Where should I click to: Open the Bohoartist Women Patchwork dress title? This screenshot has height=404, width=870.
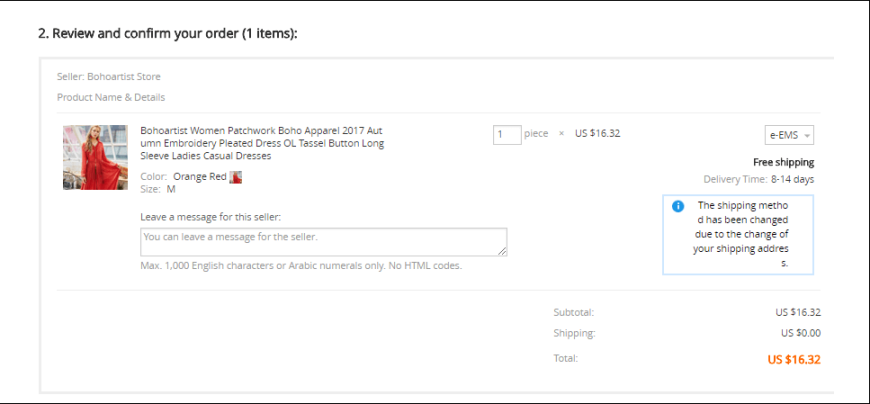coord(262,143)
